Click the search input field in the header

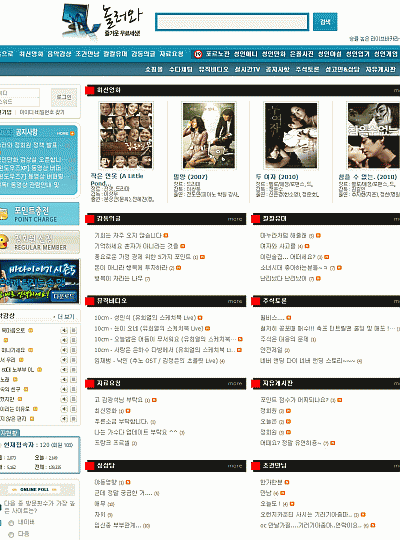click(x=232, y=22)
